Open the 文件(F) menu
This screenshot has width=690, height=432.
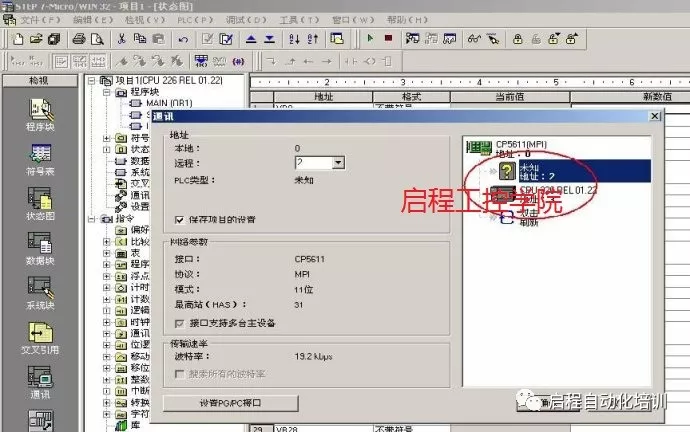tap(40, 19)
